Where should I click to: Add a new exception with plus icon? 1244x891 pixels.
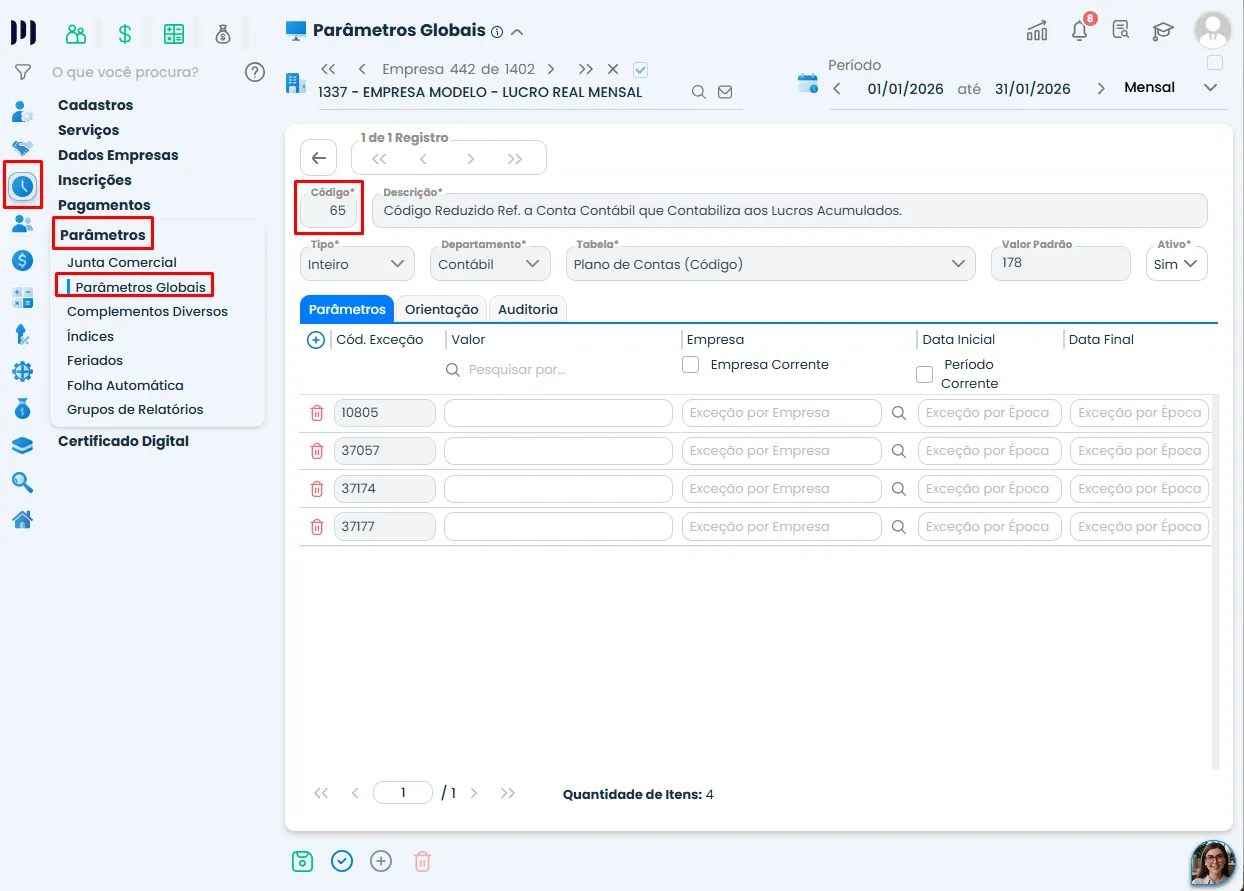pyautogui.click(x=316, y=340)
